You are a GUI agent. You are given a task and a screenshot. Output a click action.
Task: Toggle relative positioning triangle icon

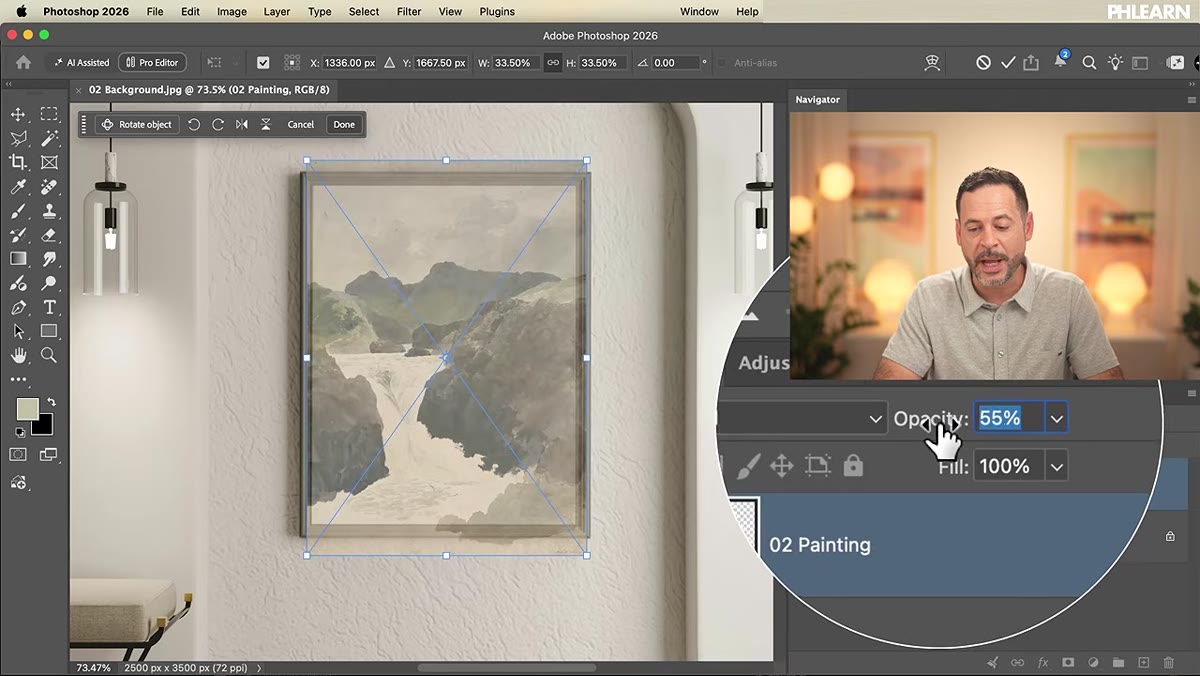click(x=389, y=62)
